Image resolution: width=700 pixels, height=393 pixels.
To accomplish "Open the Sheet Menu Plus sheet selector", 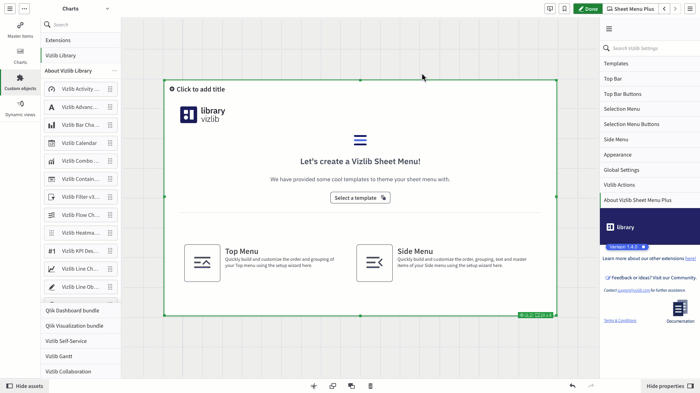I will click(x=630, y=8).
